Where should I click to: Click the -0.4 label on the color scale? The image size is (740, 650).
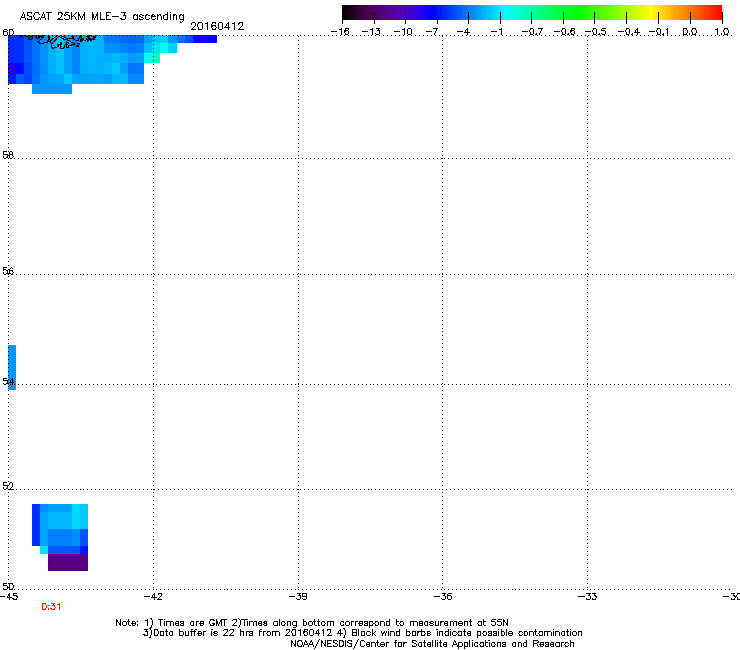pyautogui.click(x=629, y=32)
